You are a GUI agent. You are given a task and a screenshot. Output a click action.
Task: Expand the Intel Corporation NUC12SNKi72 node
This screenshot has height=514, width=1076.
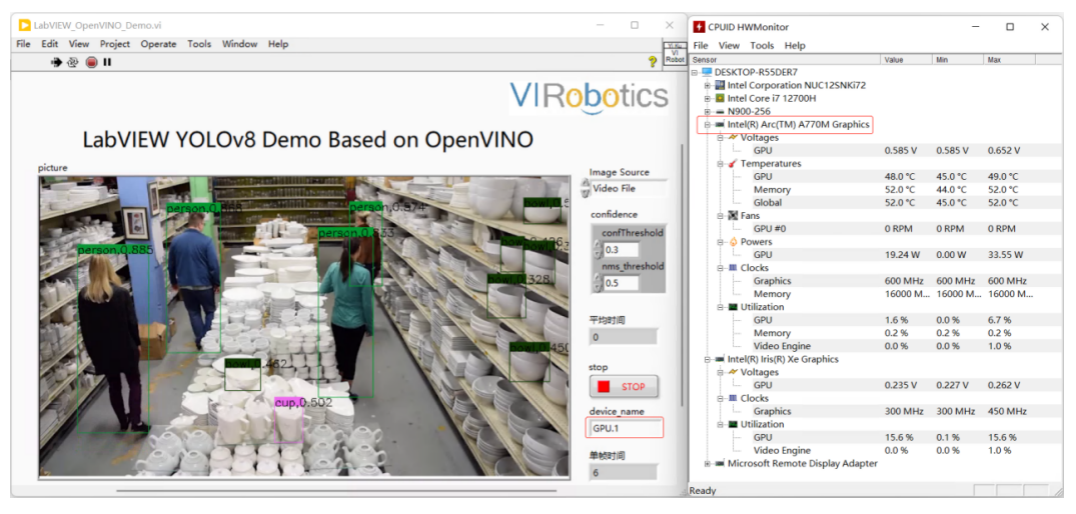707,85
